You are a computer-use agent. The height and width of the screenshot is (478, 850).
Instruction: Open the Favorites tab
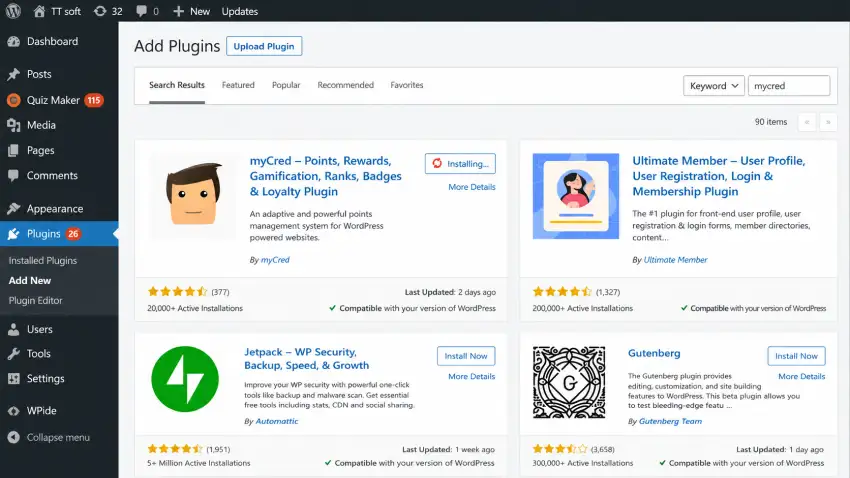click(407, 85)
